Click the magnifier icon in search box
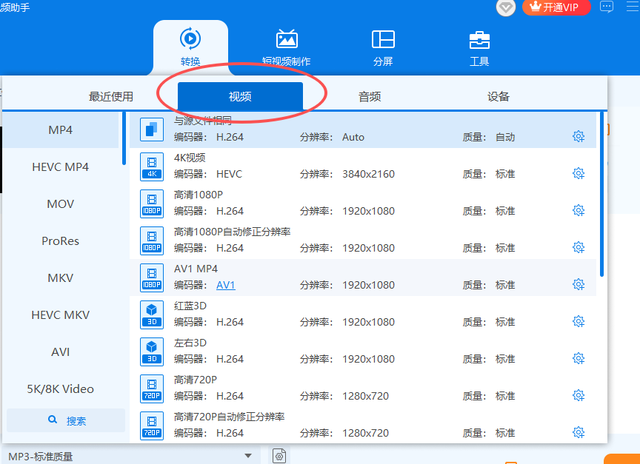 52,420
